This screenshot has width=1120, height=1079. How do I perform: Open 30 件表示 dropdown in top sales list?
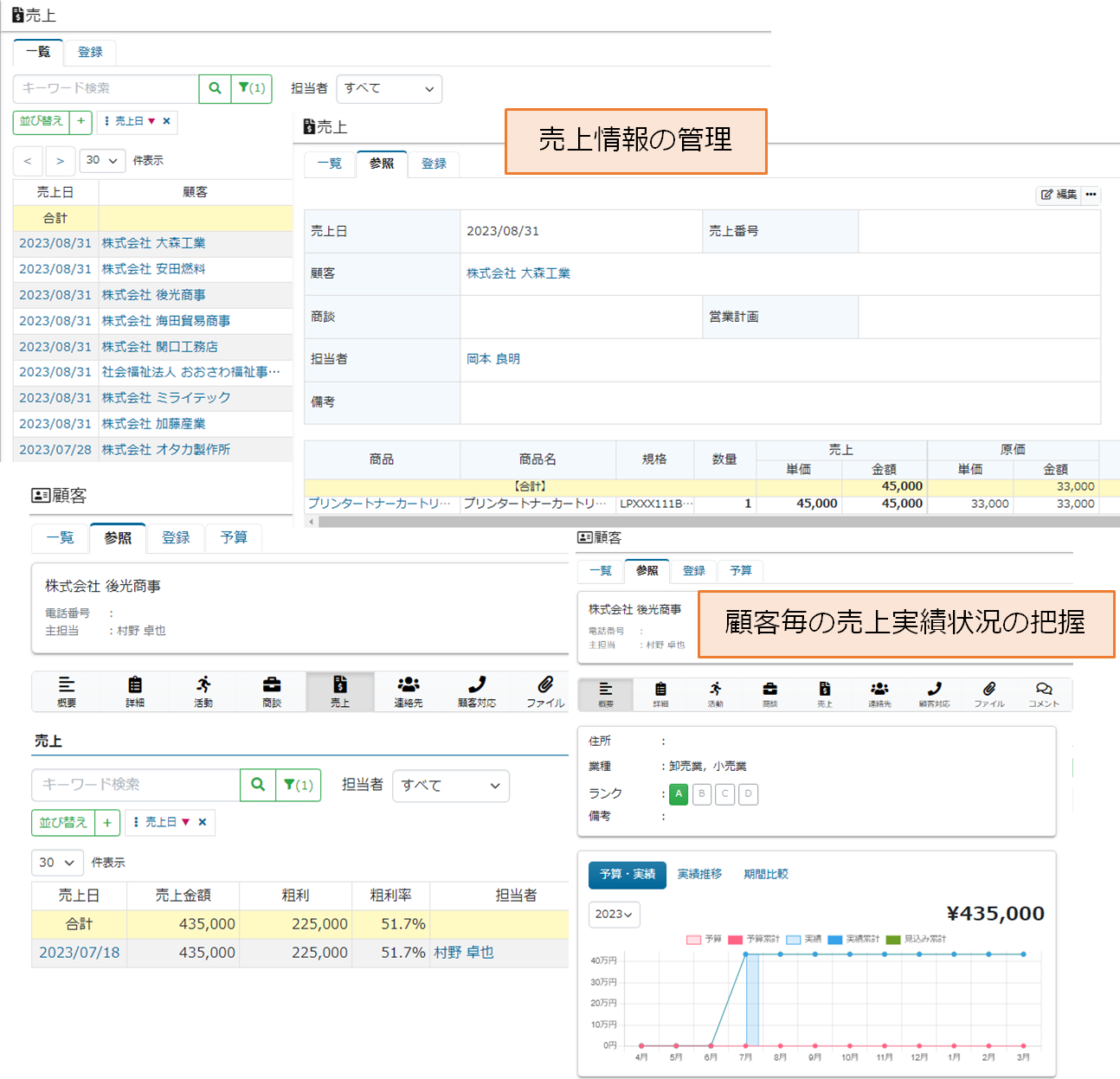click(102, 160)
